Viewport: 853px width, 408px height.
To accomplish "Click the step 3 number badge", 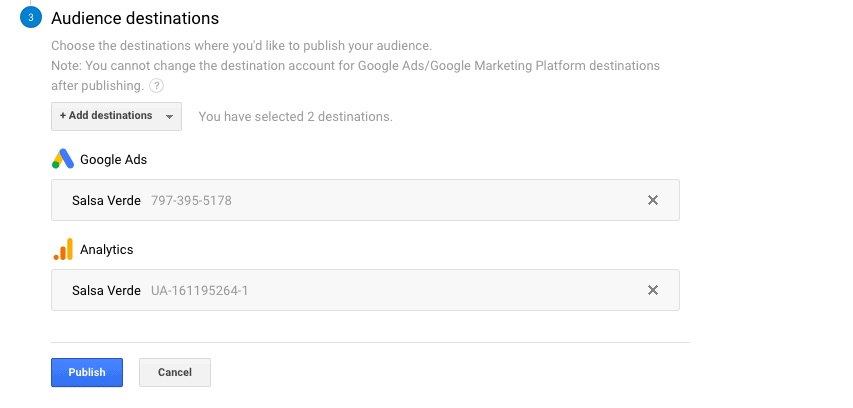I will click(x=30, y=18).
